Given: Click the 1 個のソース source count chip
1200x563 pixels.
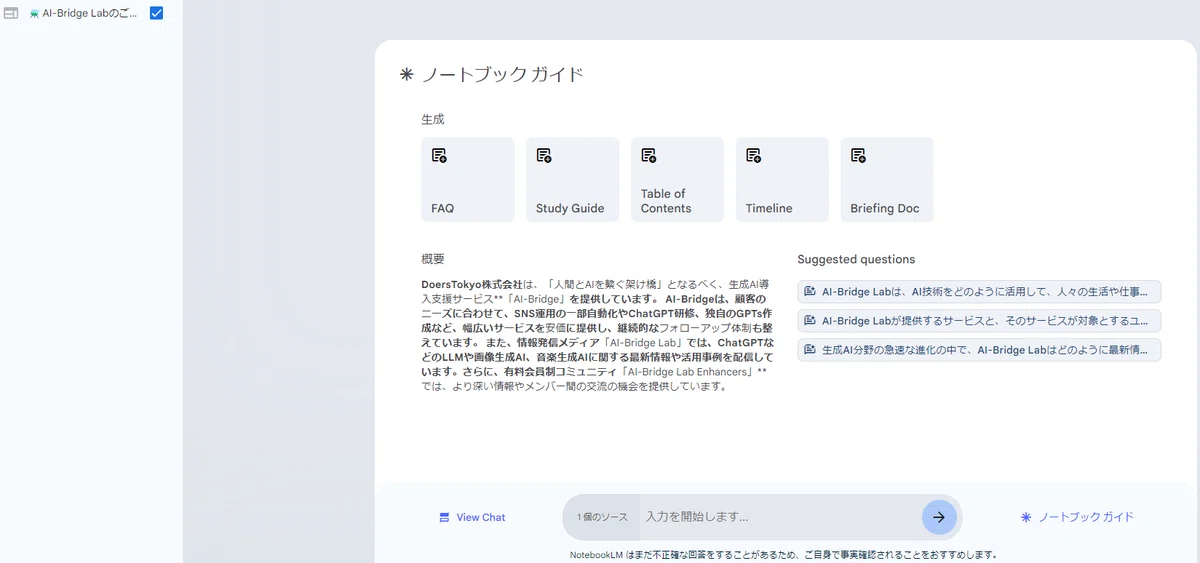Looking at the screenshot, I should click(x=602, y=517).
